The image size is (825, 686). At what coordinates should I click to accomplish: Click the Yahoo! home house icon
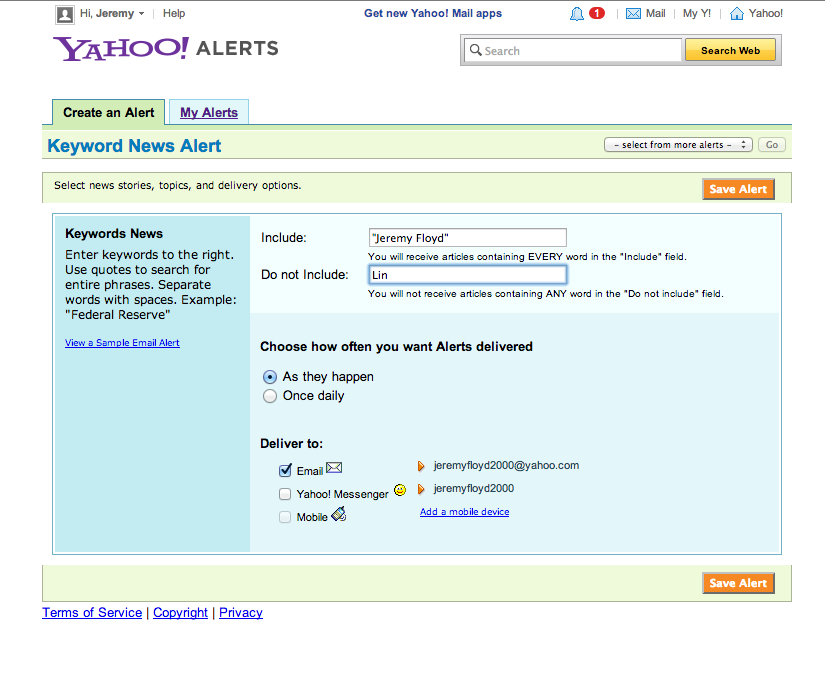737,14
